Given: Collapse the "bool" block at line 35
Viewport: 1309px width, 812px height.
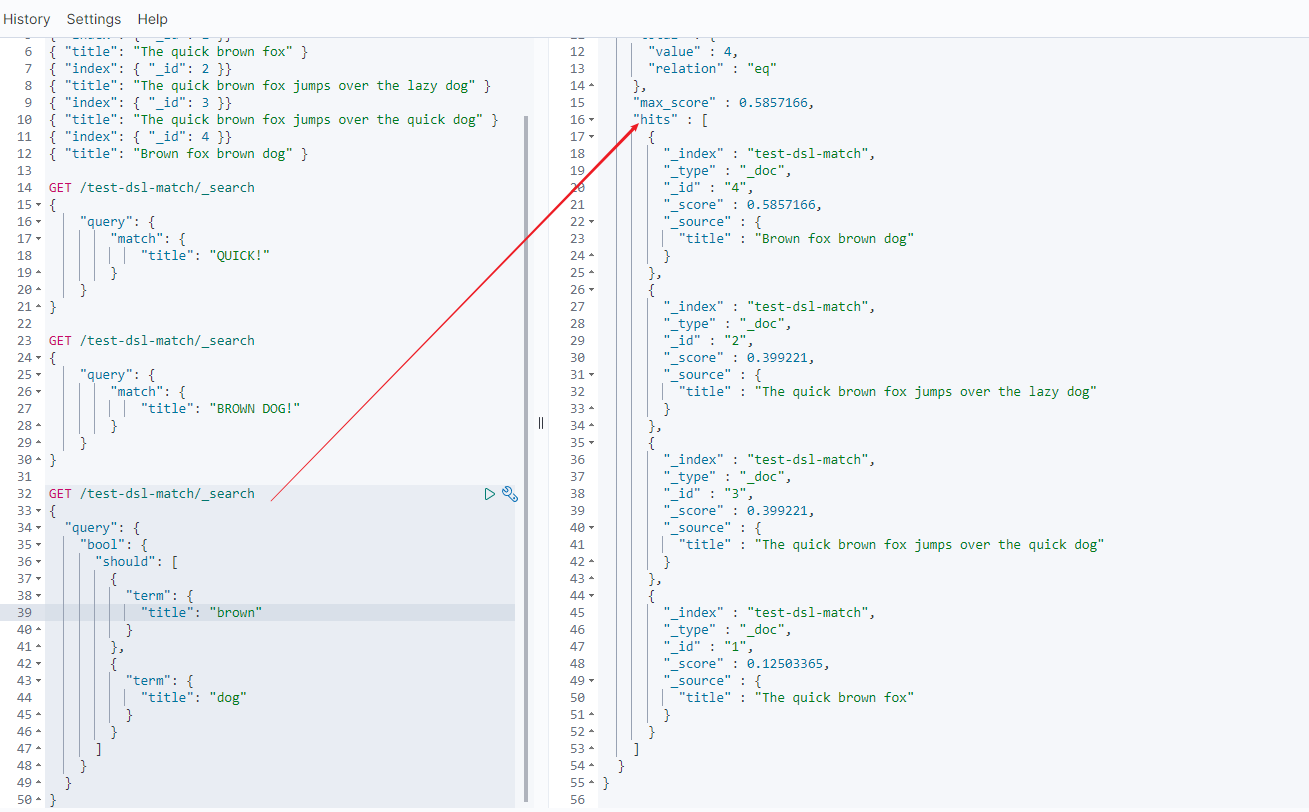Looking at the screenshot, I should coord(38,545).
